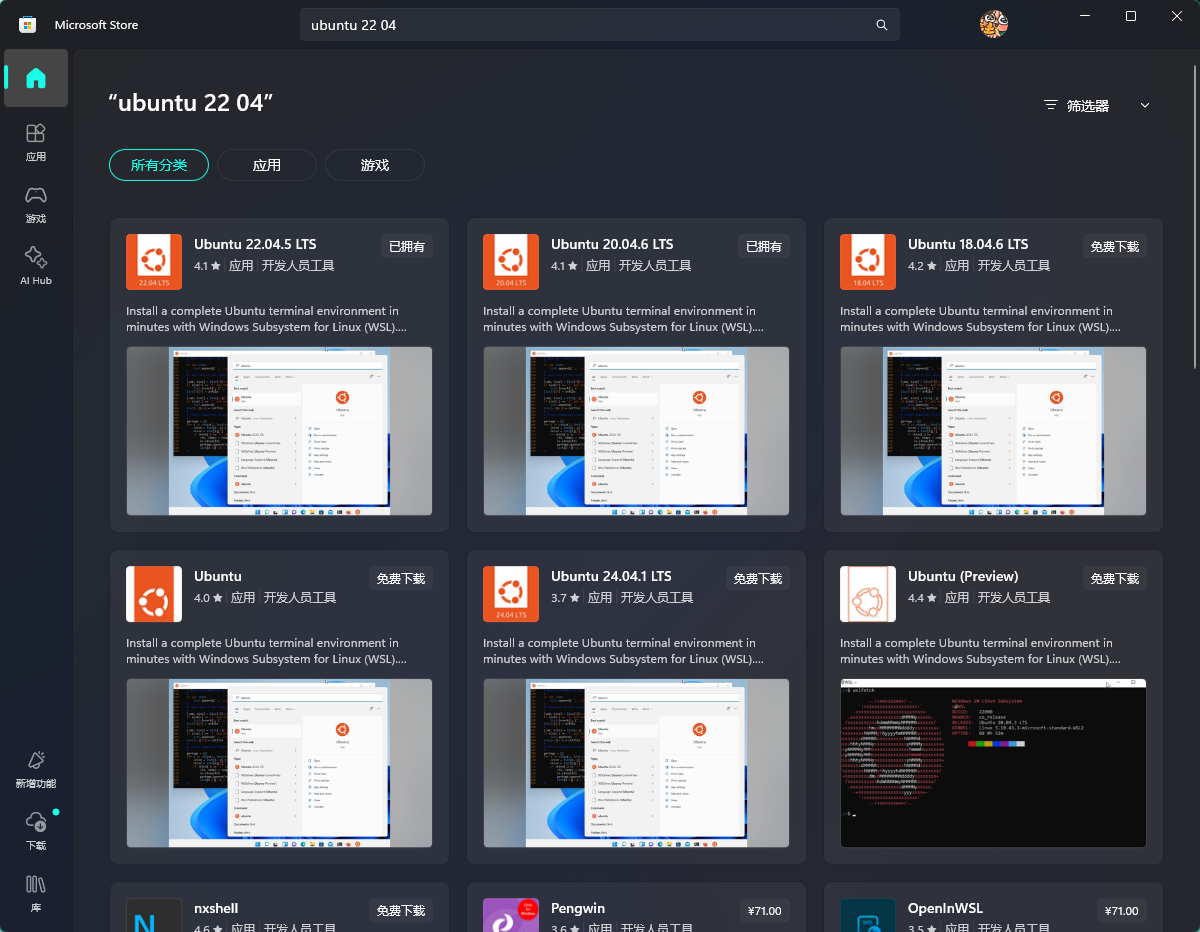Viewport: 1200px width, 932px height.
Task: Open 库 (Library) in sidebar
Action: [x=36, y=893]
